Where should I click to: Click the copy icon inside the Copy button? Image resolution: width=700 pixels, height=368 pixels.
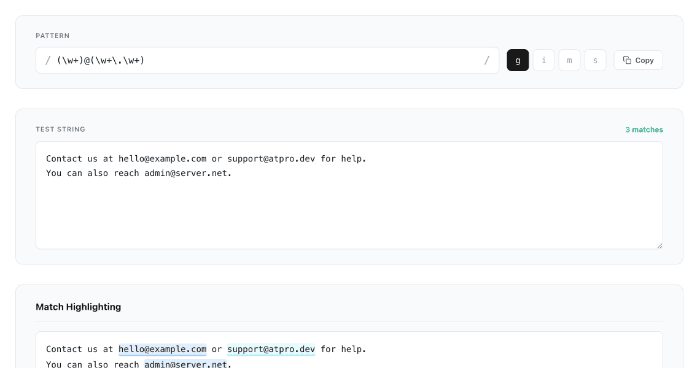(627, 60)
